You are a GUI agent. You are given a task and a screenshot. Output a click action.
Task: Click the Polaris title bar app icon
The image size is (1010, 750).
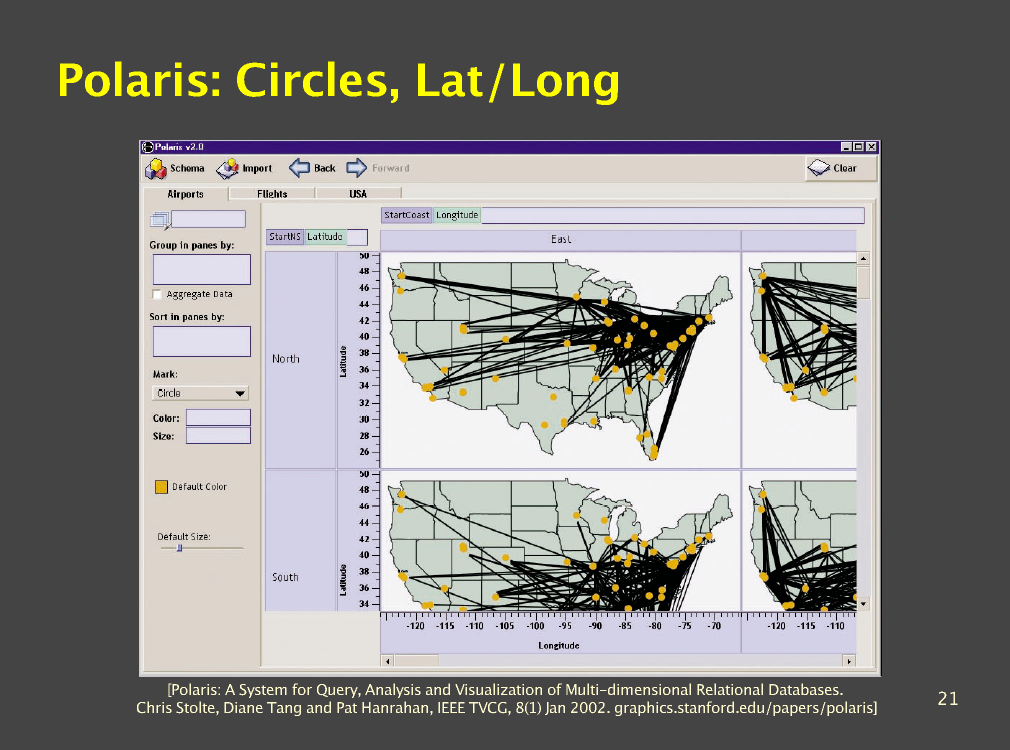148,147
